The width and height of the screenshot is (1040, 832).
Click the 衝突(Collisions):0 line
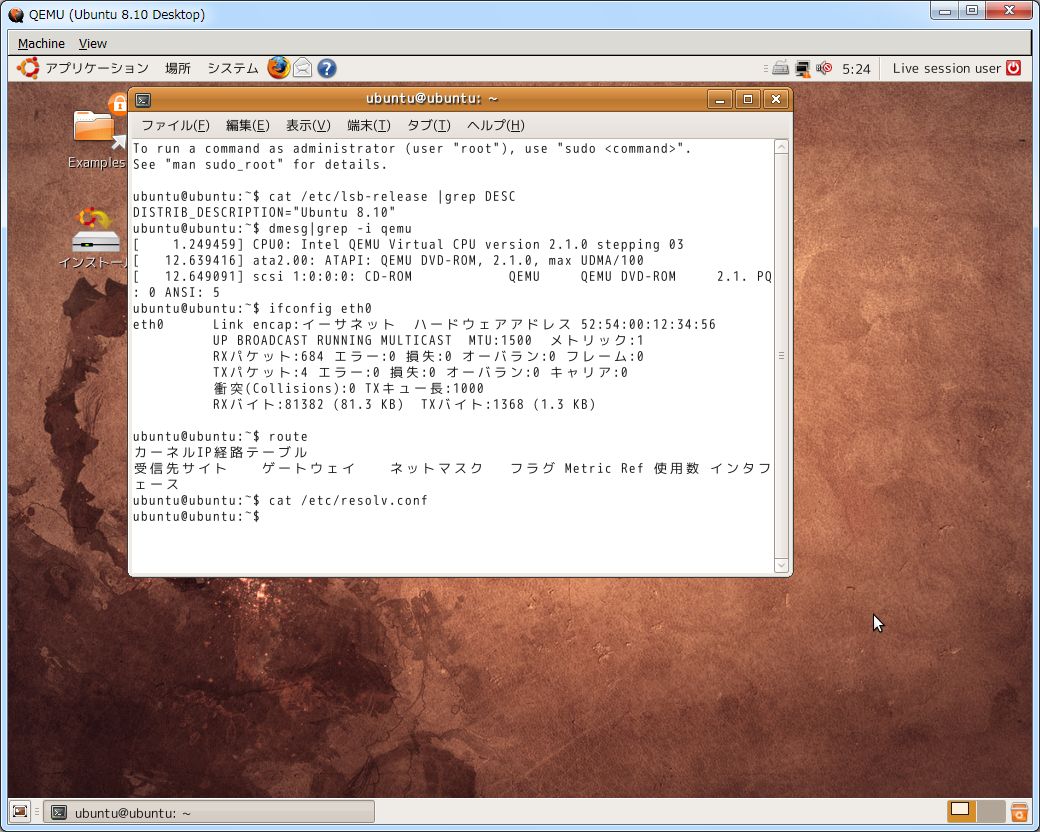tap(348, 388)
